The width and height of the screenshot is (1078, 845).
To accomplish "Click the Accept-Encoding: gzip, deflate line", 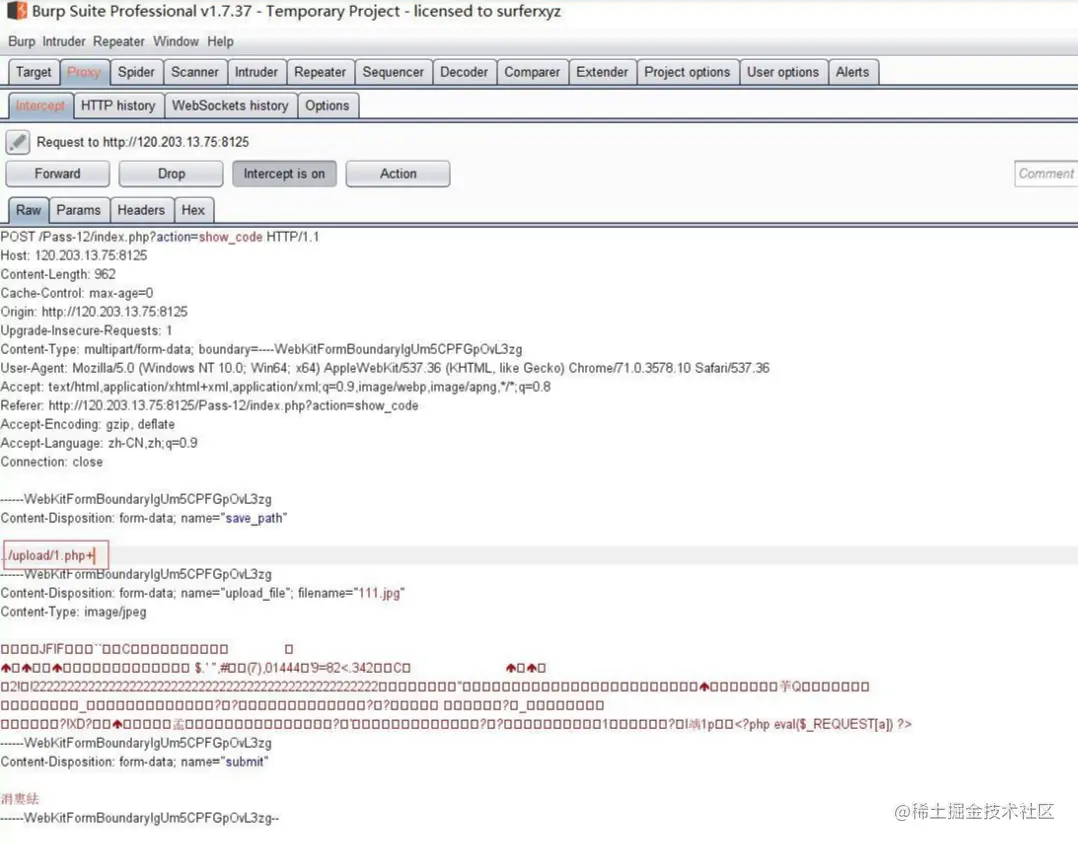I will pyautogui.click(x=87, y=425).
